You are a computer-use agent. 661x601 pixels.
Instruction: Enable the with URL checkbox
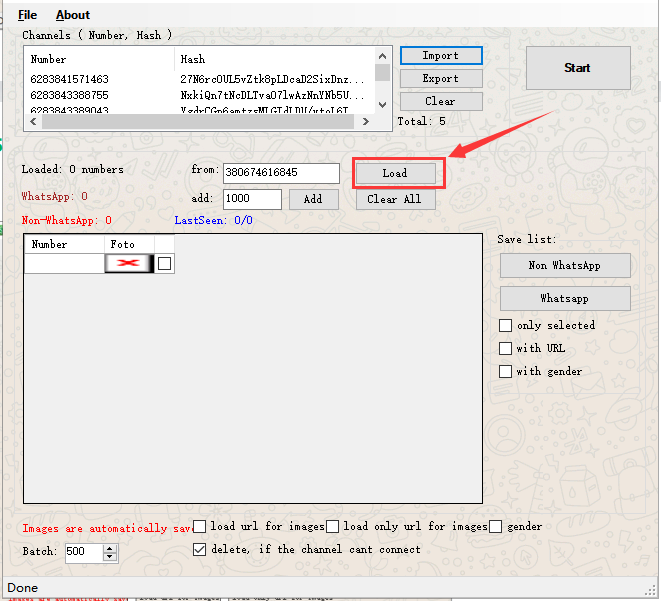[x=505, y=348]
